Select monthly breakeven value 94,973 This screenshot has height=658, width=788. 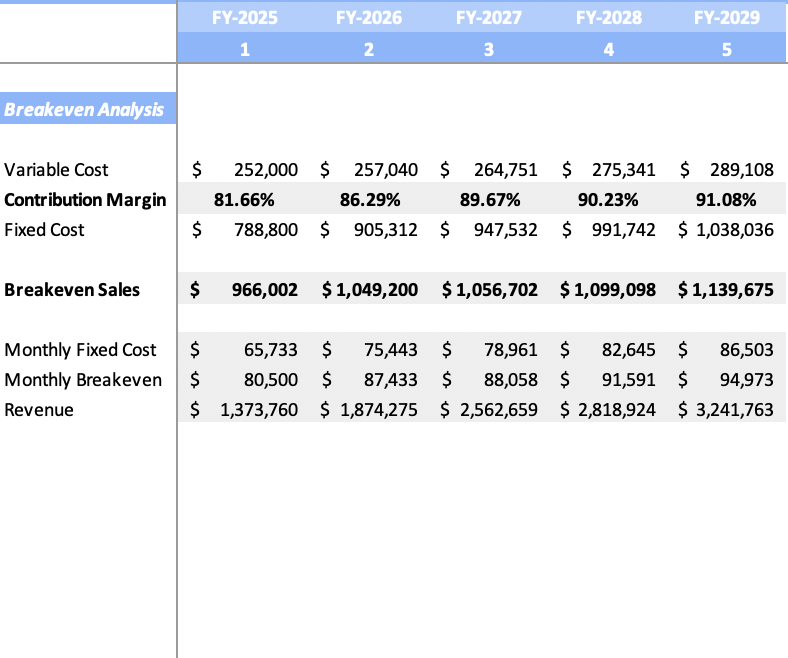747,380
